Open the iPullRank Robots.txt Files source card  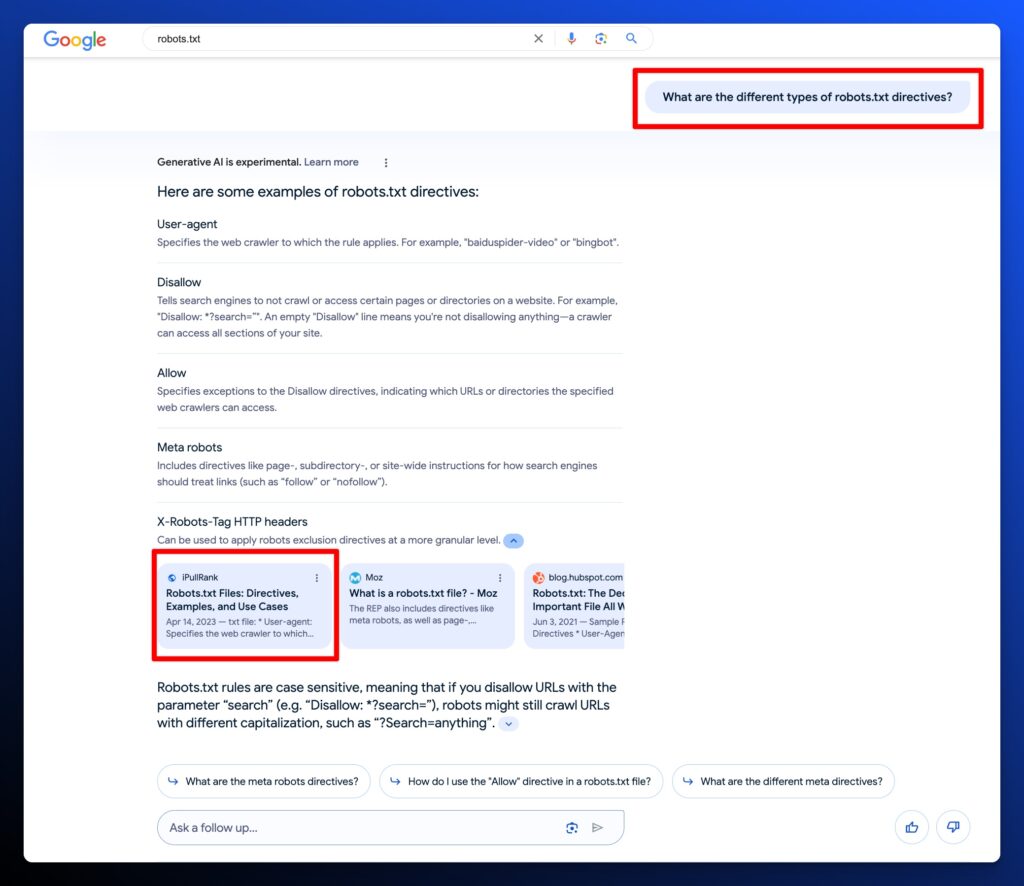click(x=232, y=600)
